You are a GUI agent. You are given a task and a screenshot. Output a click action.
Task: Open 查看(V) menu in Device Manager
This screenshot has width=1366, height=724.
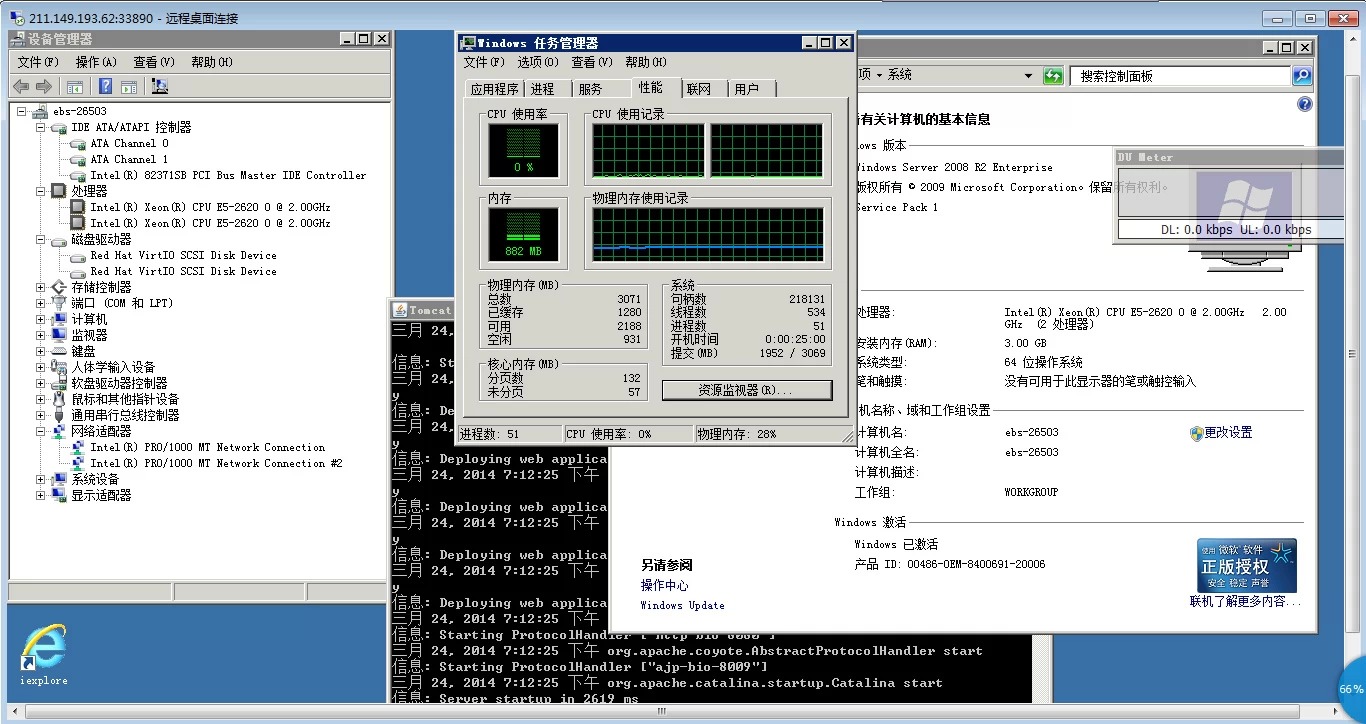pos(154,62)
